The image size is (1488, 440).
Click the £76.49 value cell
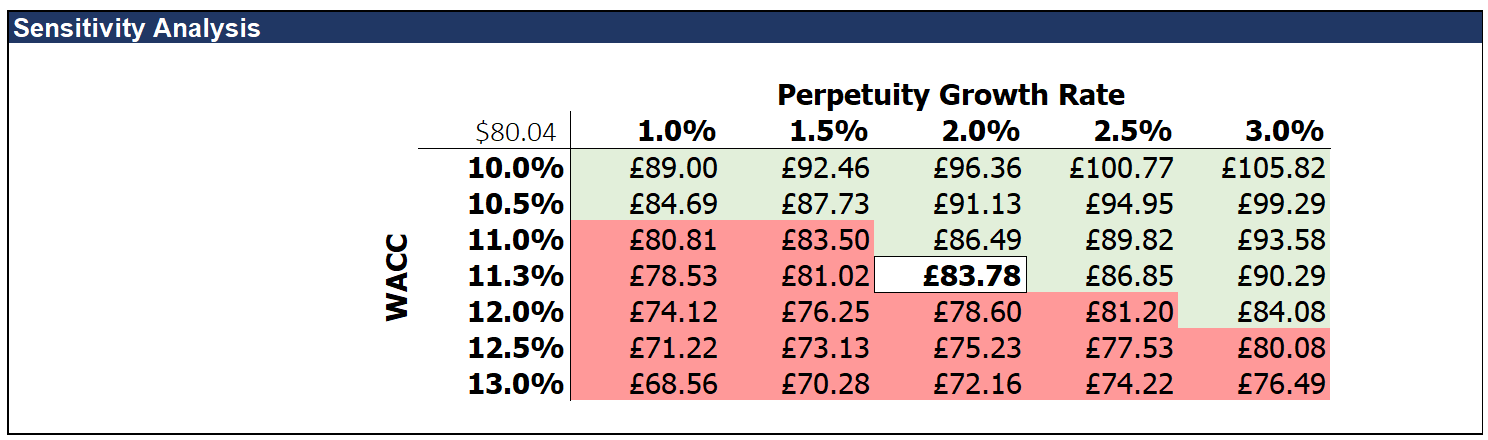point(1281,384)
